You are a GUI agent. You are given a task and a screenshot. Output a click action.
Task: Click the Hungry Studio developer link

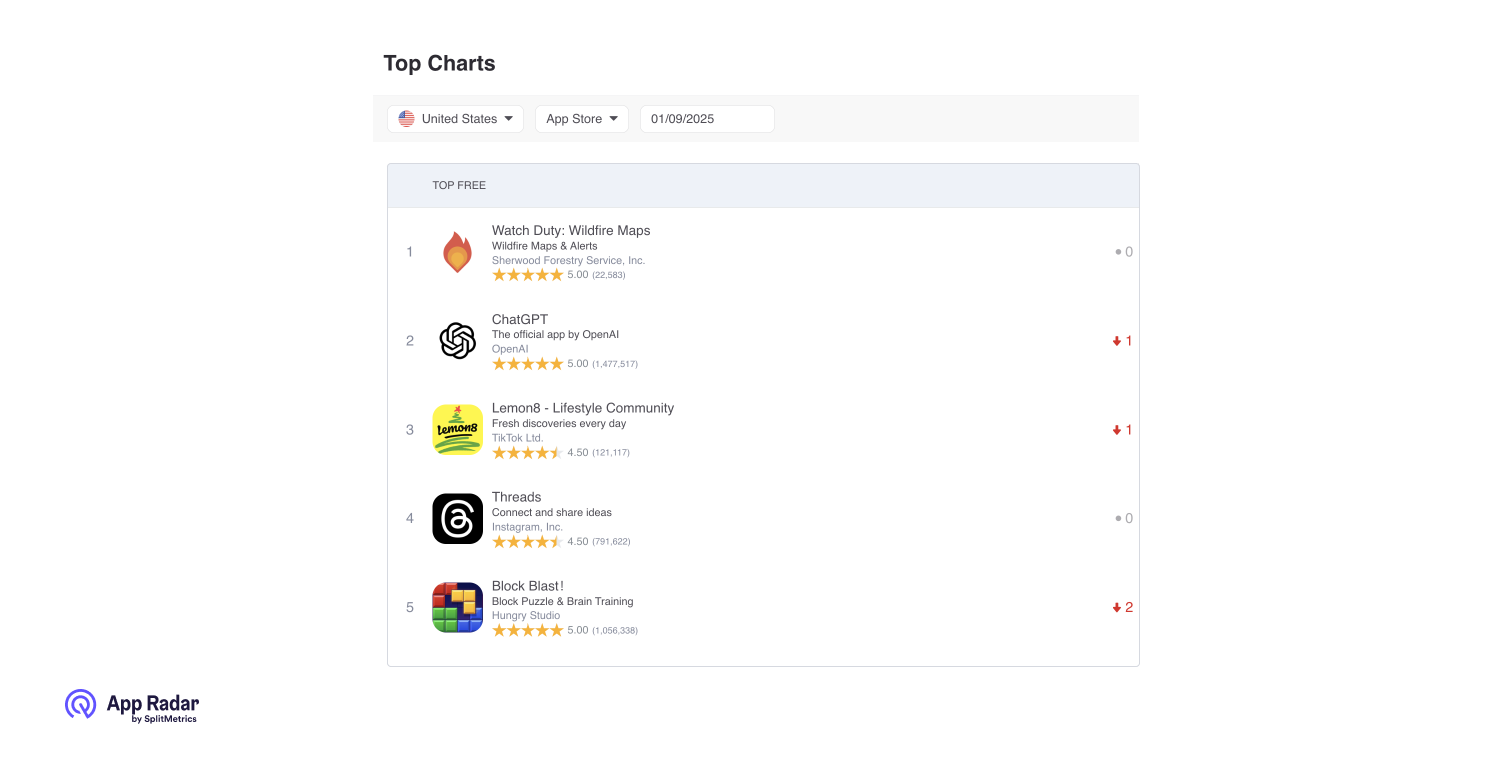tap(526, 615)
